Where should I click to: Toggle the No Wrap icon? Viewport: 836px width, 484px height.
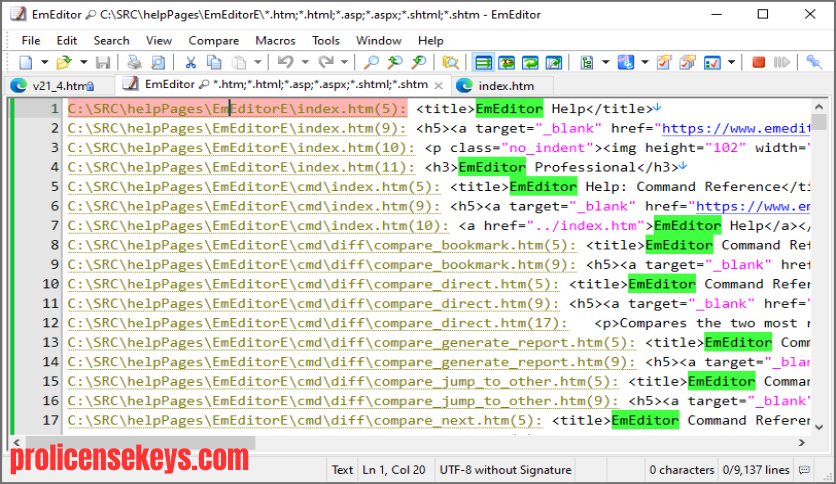[483, 62]
